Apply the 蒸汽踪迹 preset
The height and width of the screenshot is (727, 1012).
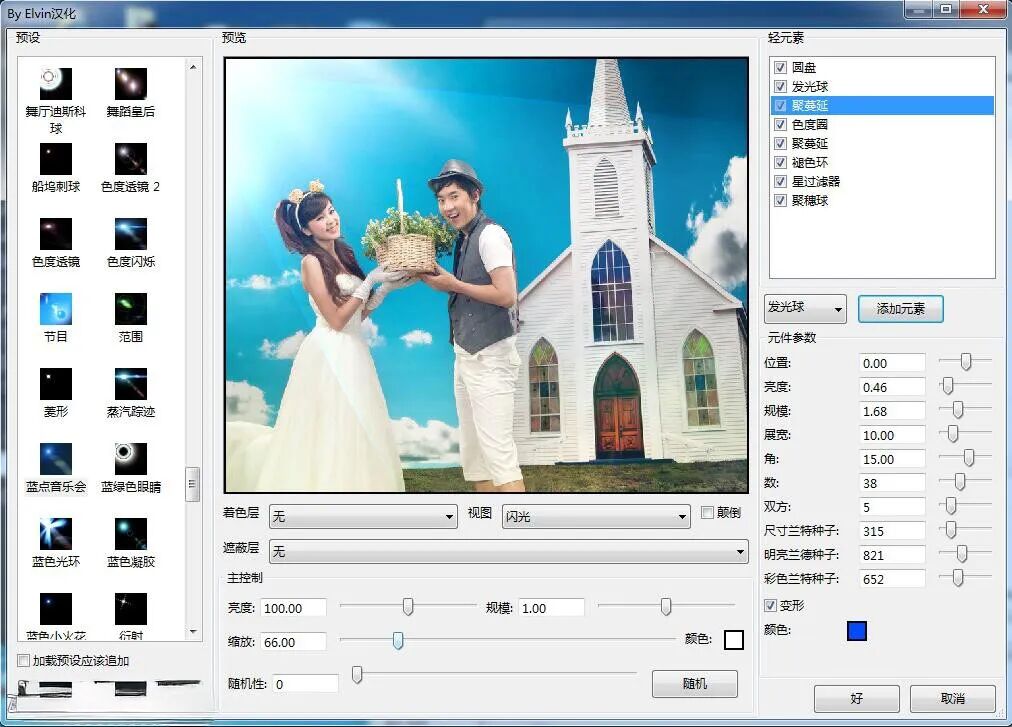point(131,383)
